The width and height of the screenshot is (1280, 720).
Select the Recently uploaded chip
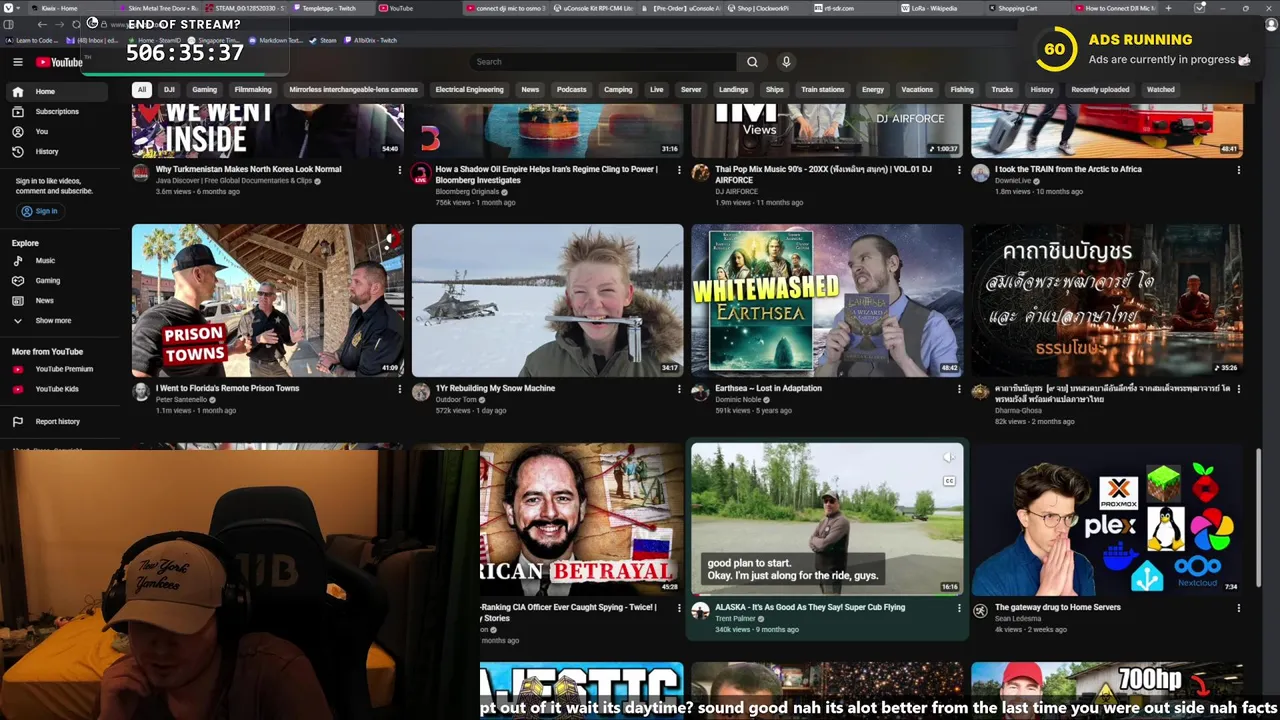[1100, 90]
